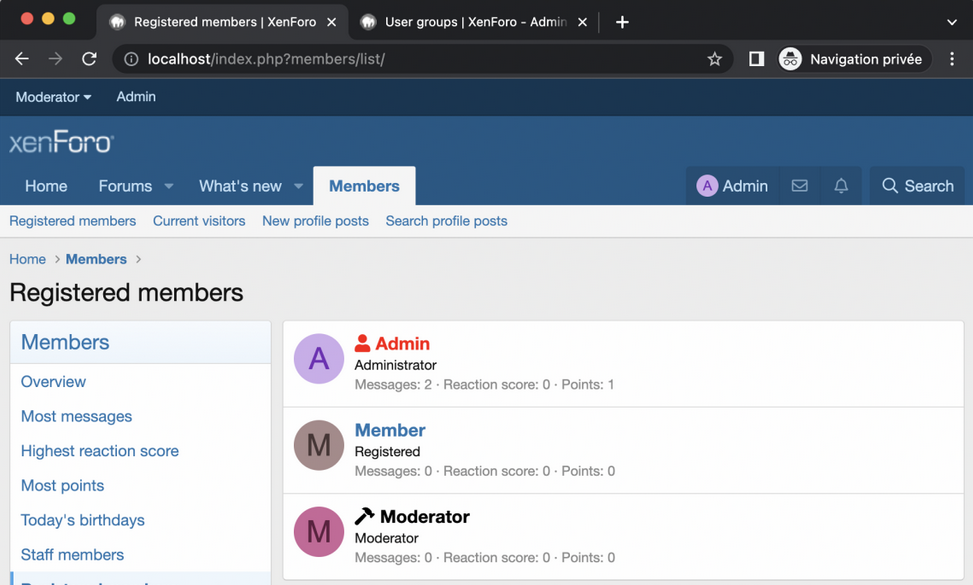This screenshot has width=973, height=585.
Task: Expand the What's new dropdown arrow
Action: tap(298, 186)
